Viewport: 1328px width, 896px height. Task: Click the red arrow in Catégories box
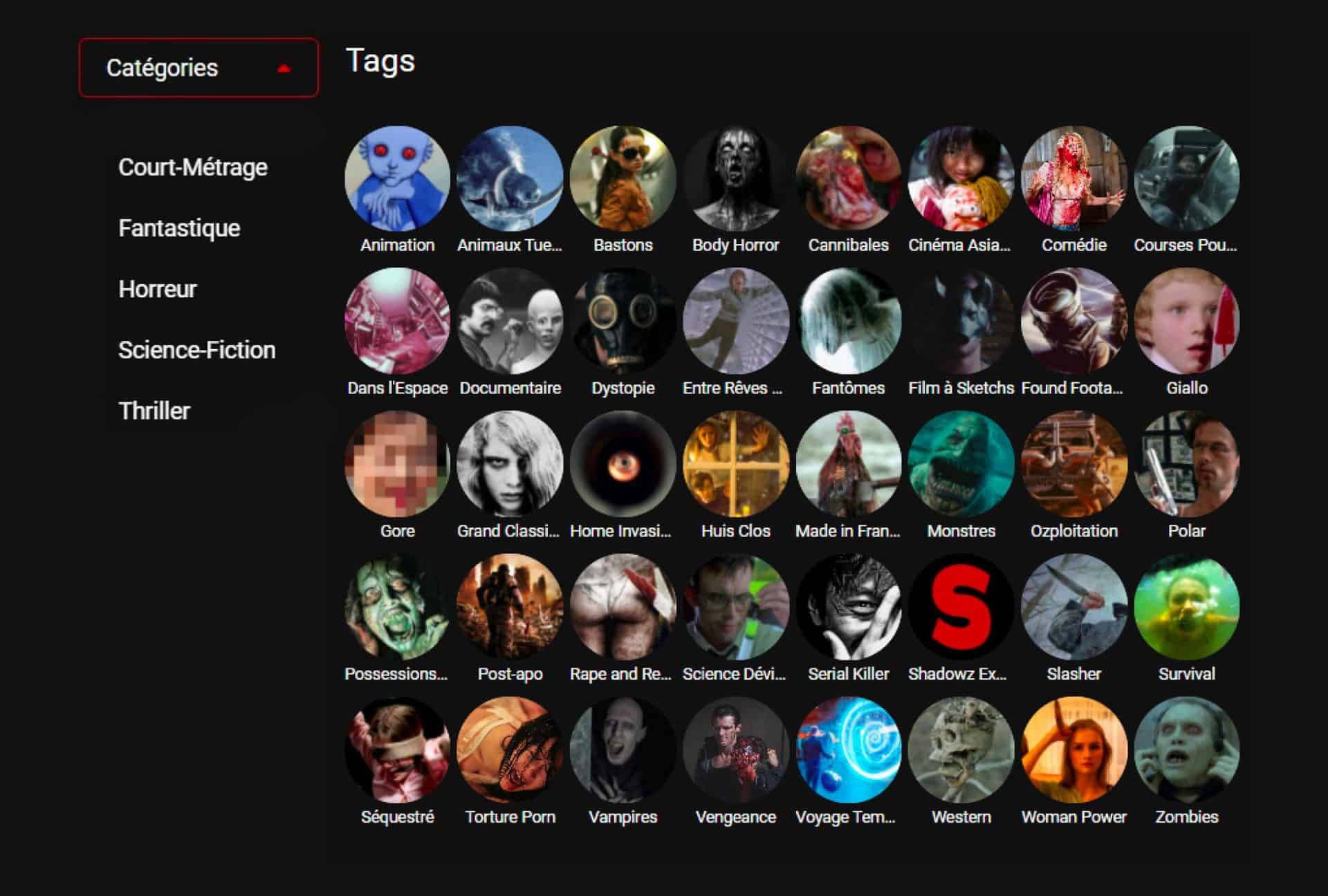284,68
